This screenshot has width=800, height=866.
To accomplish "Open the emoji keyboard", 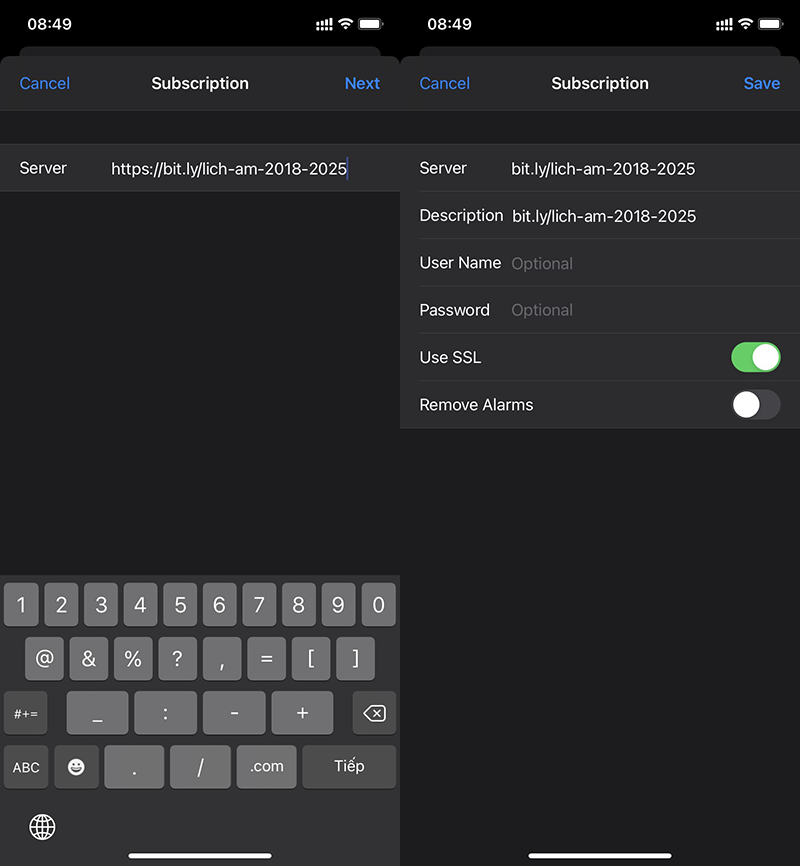I will [77, 766].
